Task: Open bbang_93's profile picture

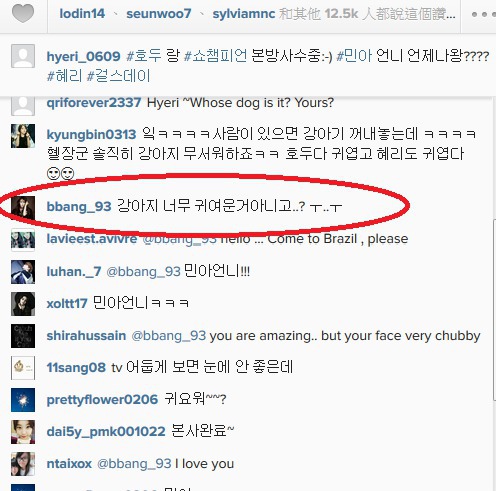Action: coord(23,207)
